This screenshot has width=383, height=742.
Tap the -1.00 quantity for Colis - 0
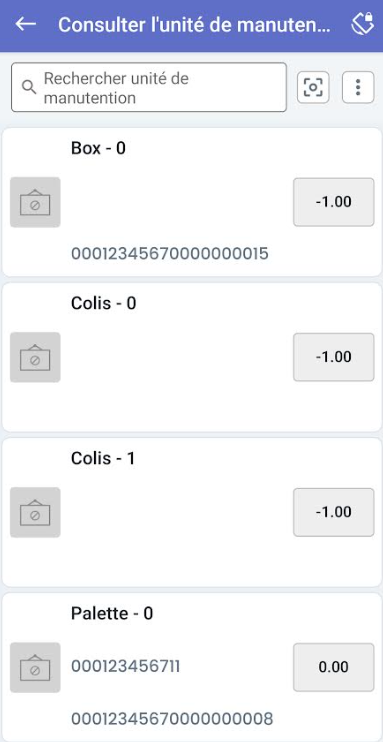tap(334, 357)
